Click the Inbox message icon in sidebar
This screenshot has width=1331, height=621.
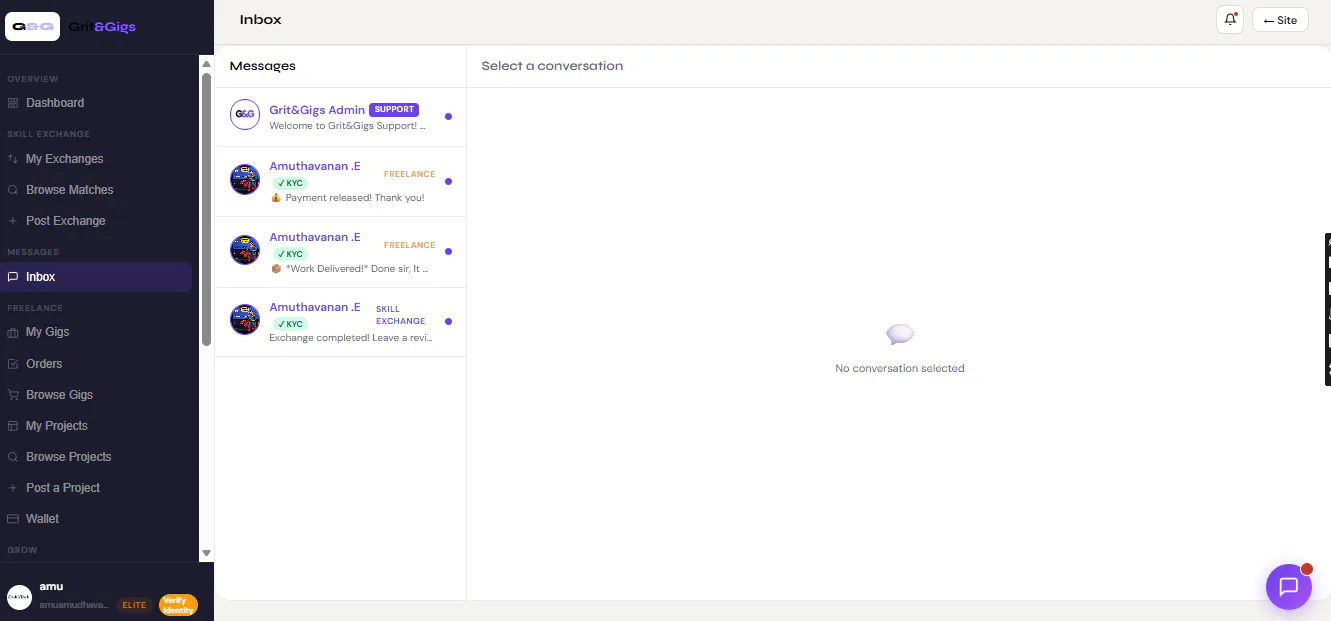point(13,277)
